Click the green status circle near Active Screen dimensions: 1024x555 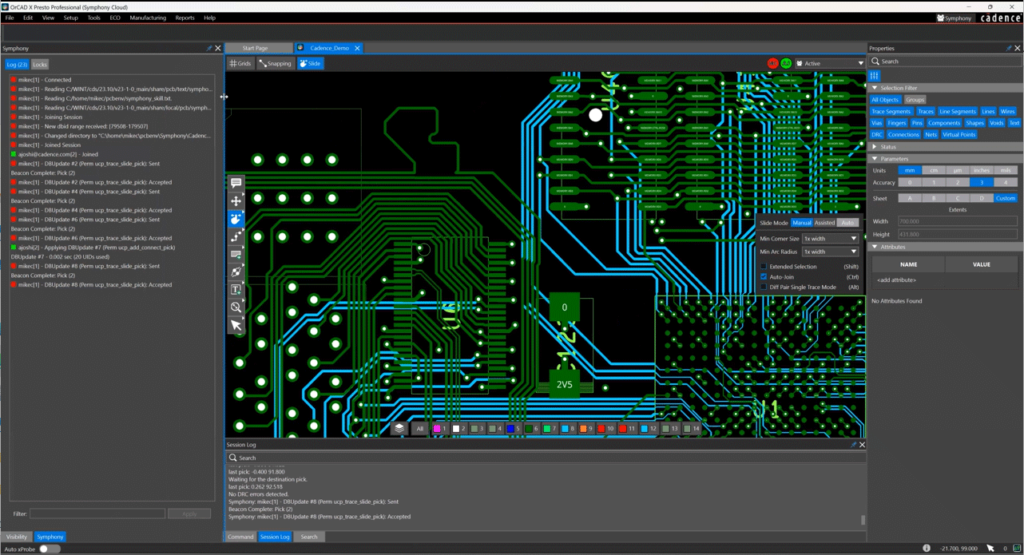pos(786,63)
